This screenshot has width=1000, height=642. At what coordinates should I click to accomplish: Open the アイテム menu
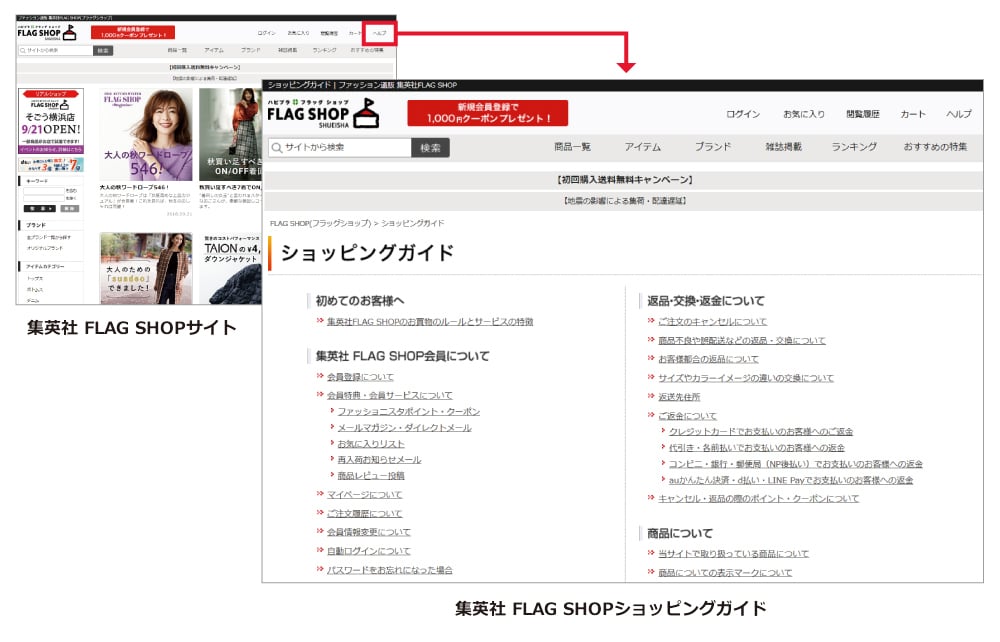641,146
